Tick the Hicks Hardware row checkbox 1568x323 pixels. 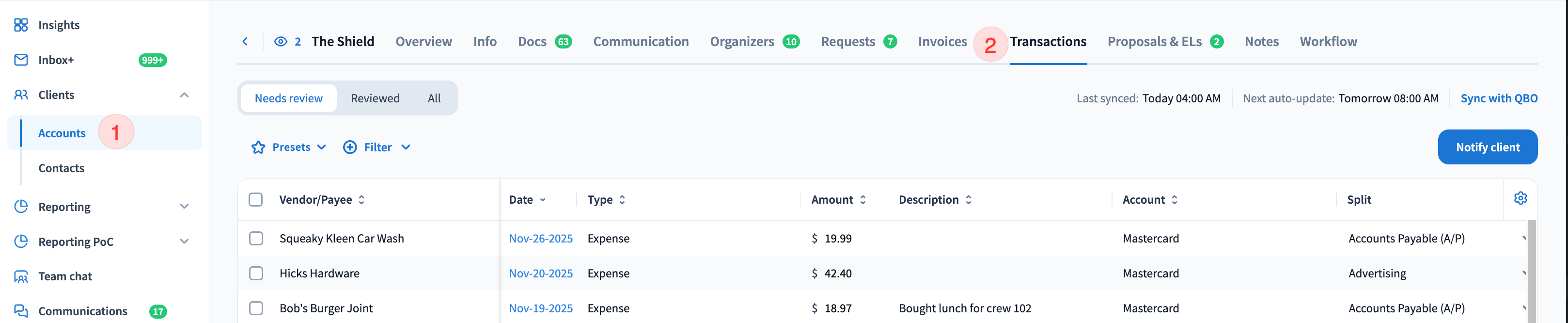pos(256,273)
